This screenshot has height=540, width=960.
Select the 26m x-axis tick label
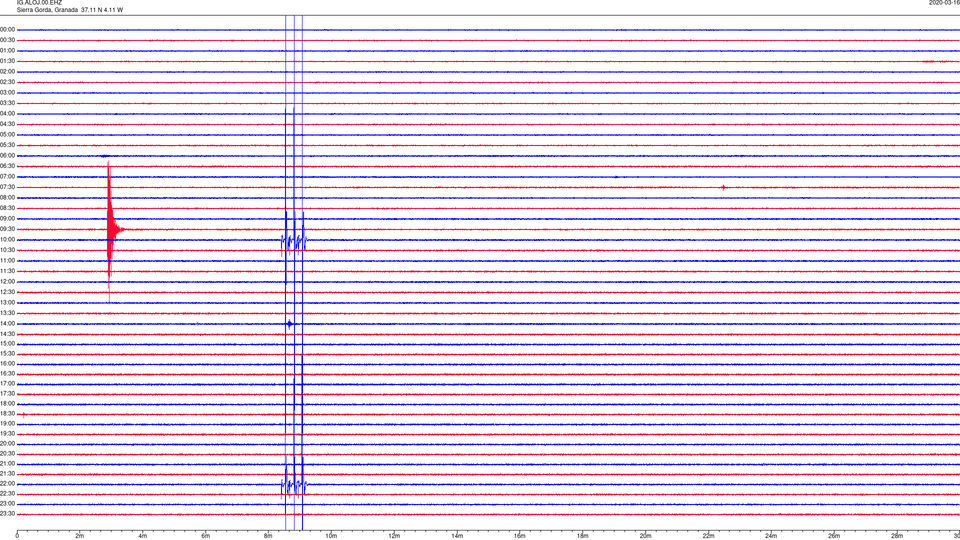[x=834, y=536]
